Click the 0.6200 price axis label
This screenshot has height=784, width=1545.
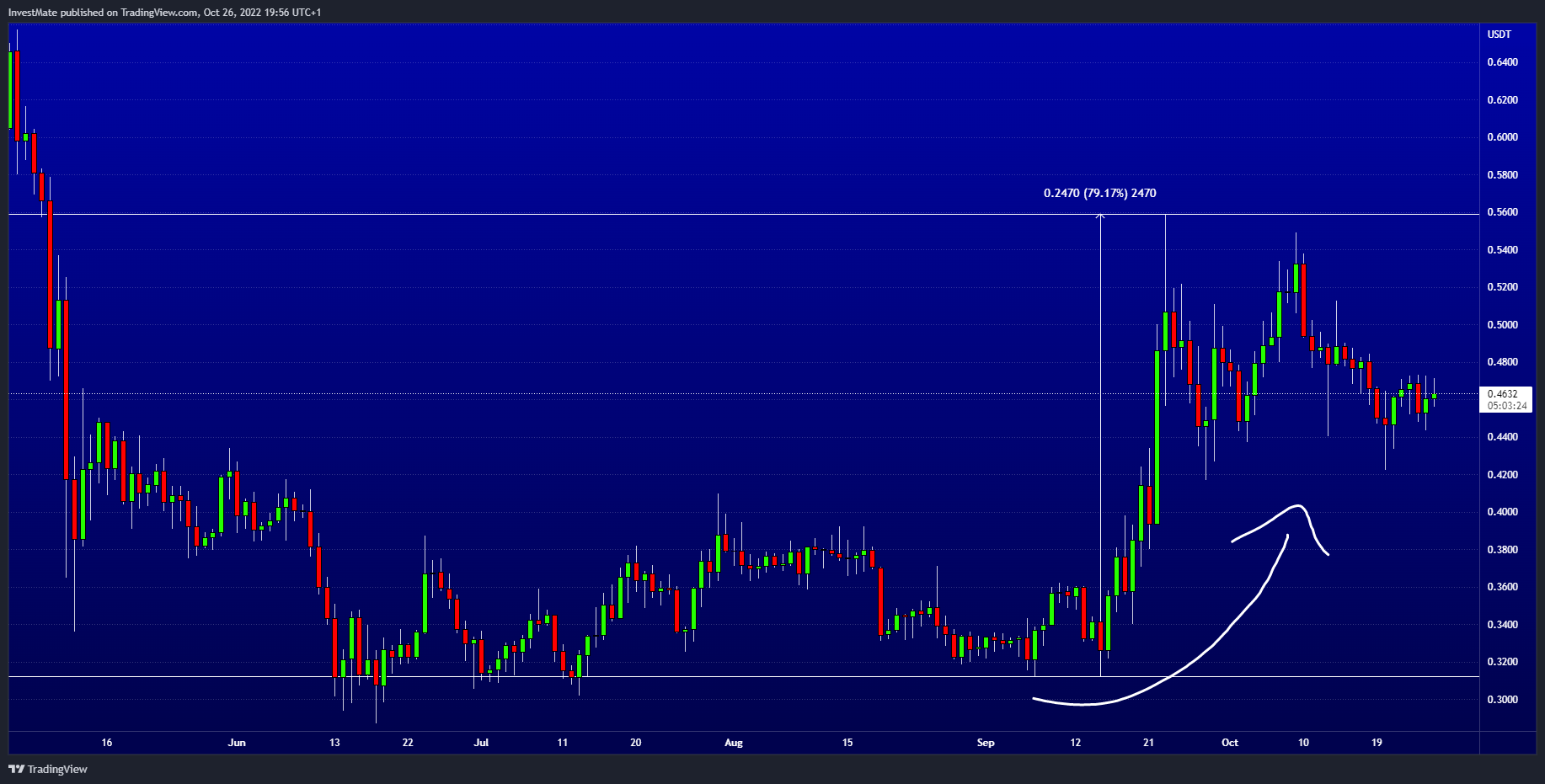coord(1502,100)
